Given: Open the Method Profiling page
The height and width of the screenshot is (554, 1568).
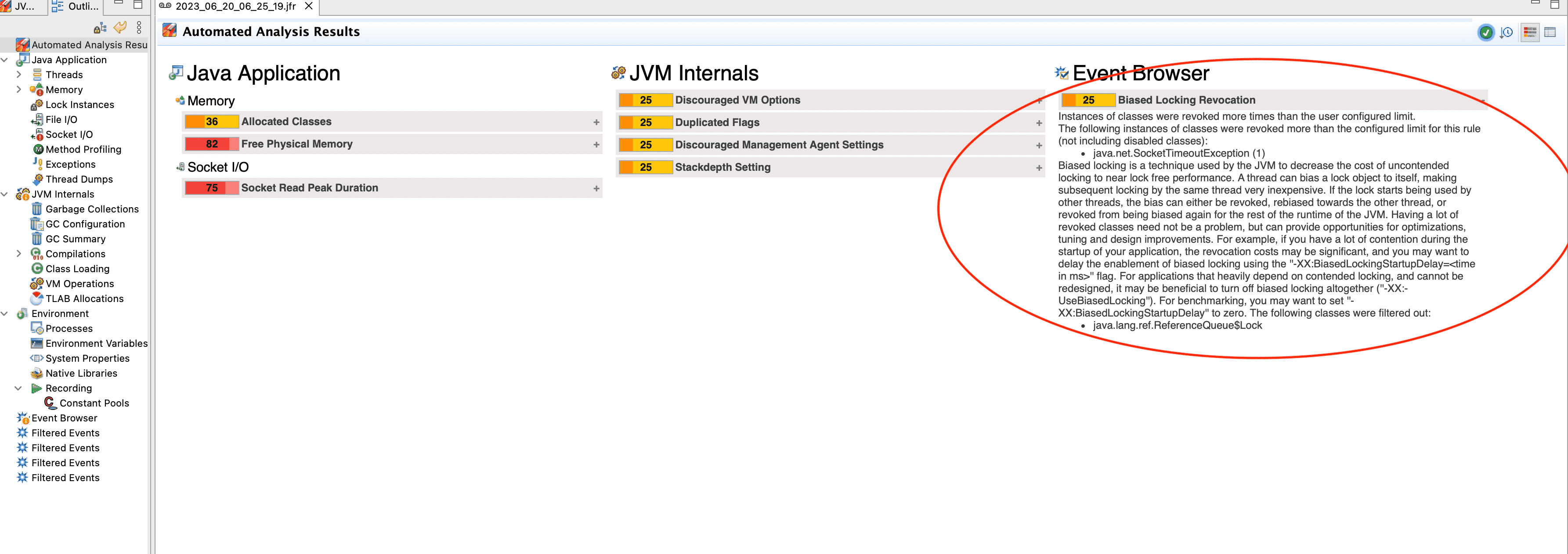Looking at the screenshot, I should click(x=83, y=150).
